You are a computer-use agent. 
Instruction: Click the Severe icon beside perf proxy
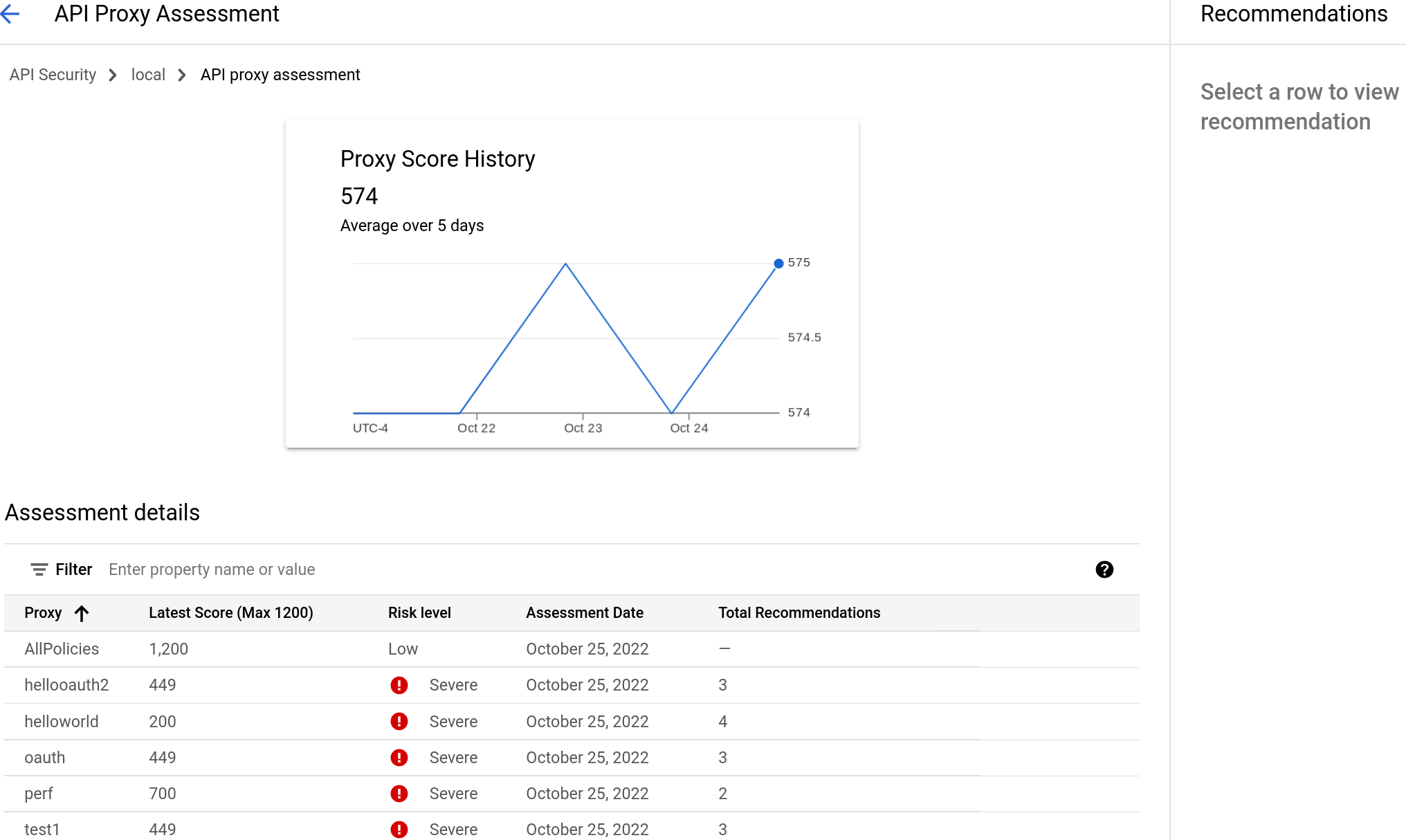(399, 794)
